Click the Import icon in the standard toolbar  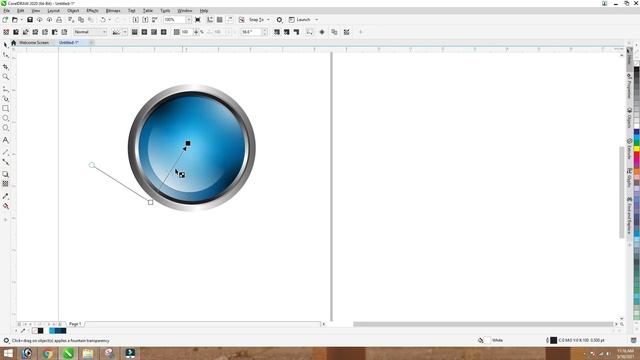point(136,20)
